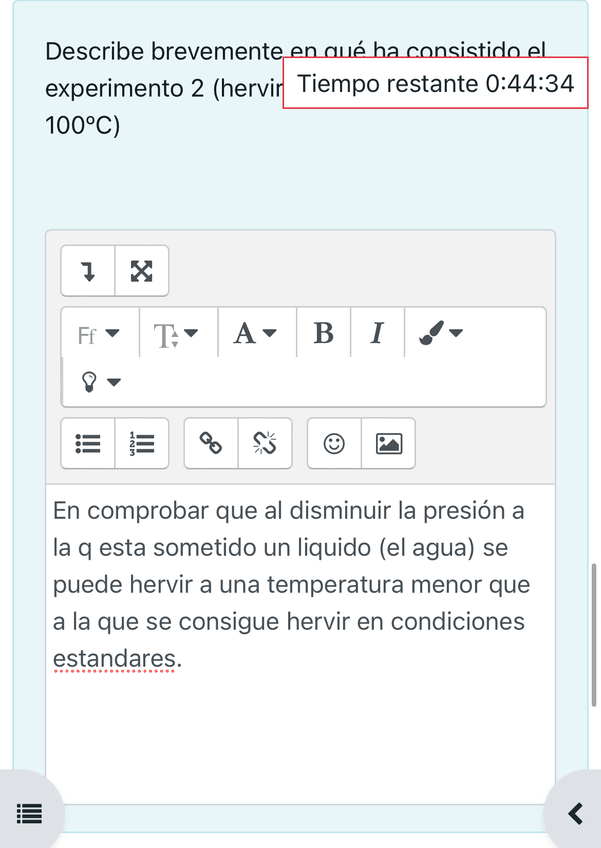601x848 pixels.
Task: Open the background color paintbrush menu
Action: point(441,334)
